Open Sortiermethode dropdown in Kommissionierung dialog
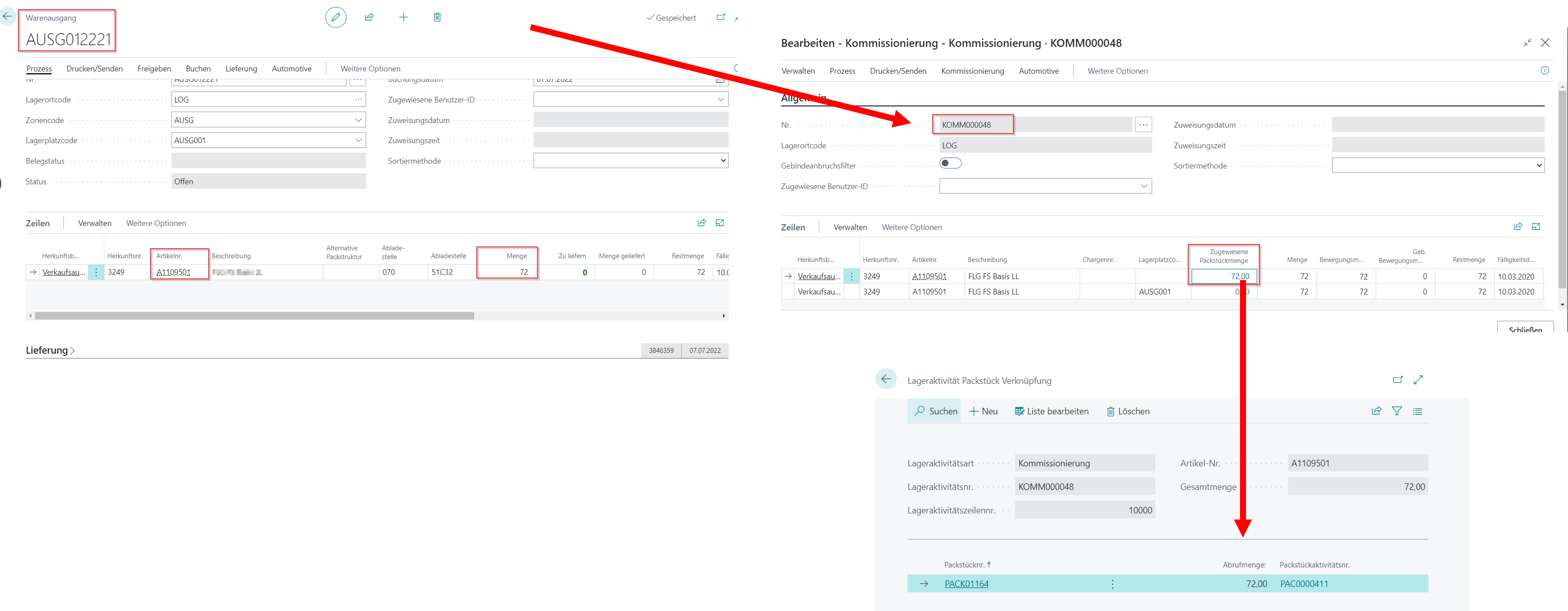Viewport: 1568px width, 611px height. [1539, 165]
